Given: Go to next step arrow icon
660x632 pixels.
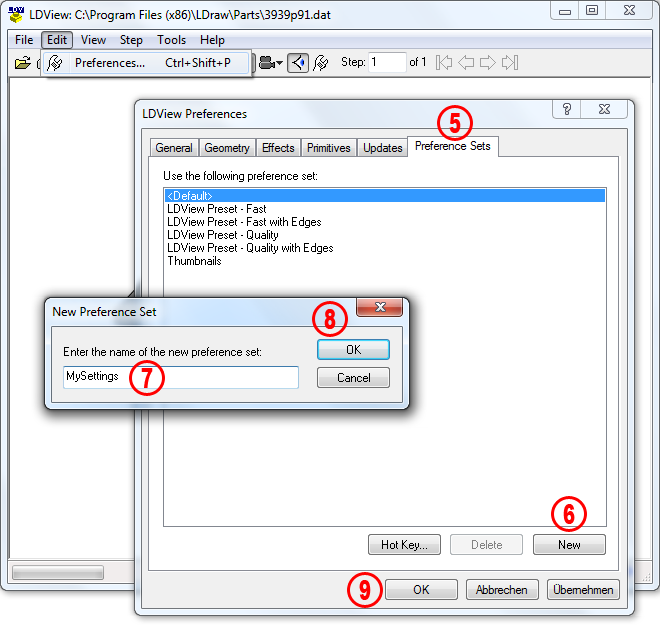Looking at the screenshot, I should (x=488, y=63).
